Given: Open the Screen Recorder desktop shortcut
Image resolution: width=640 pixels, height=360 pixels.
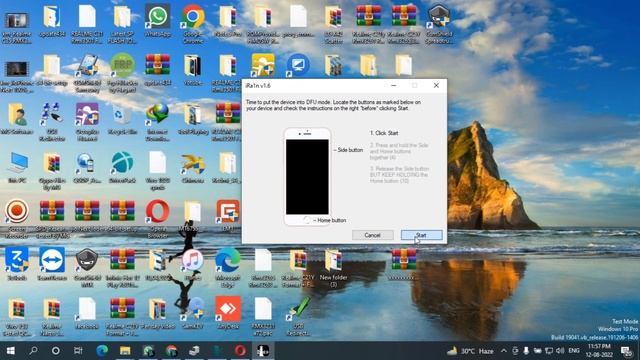Looking at the screenshot, I should click(x=17, y=218).
